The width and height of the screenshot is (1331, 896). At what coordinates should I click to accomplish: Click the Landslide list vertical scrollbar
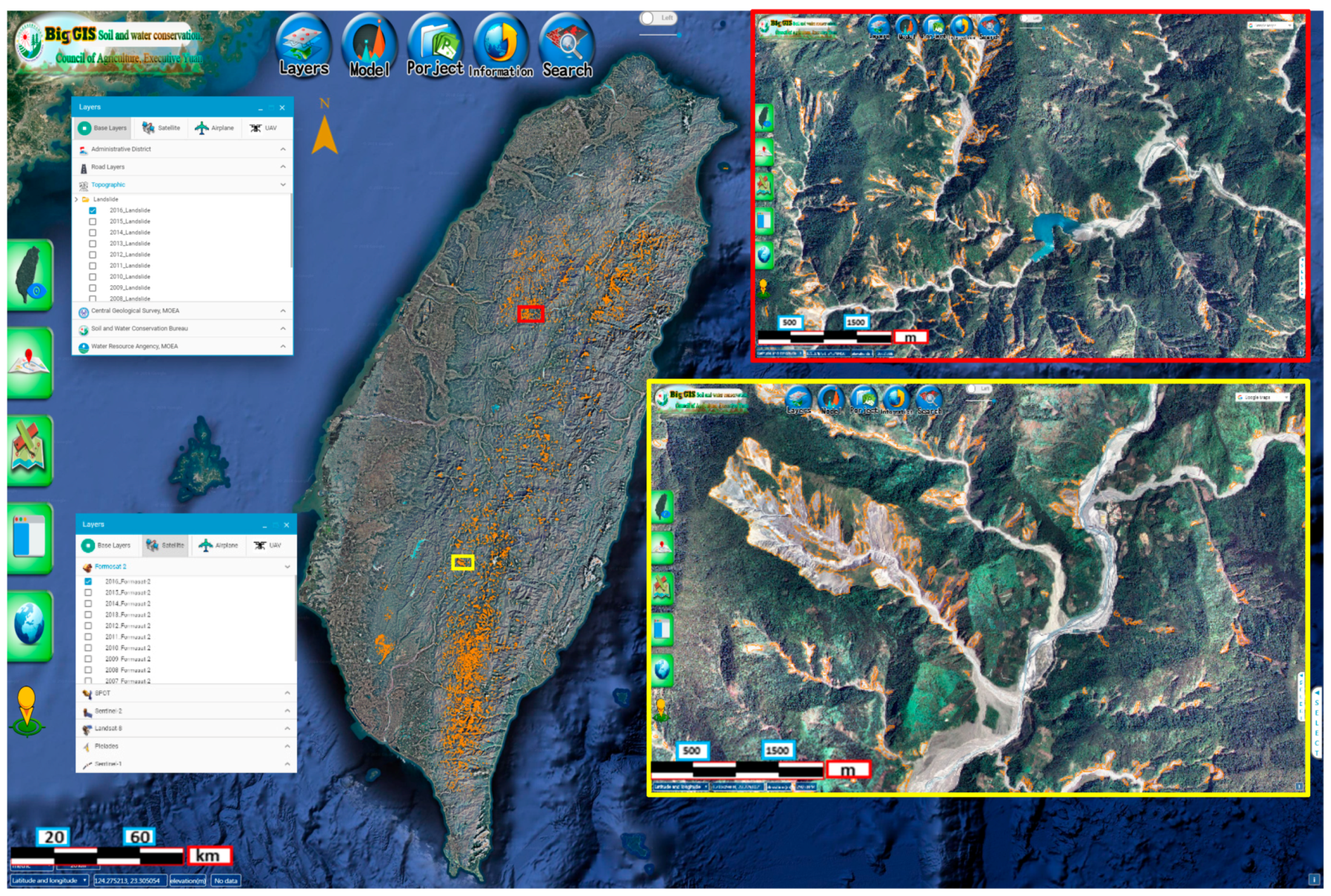click(292, 231)
